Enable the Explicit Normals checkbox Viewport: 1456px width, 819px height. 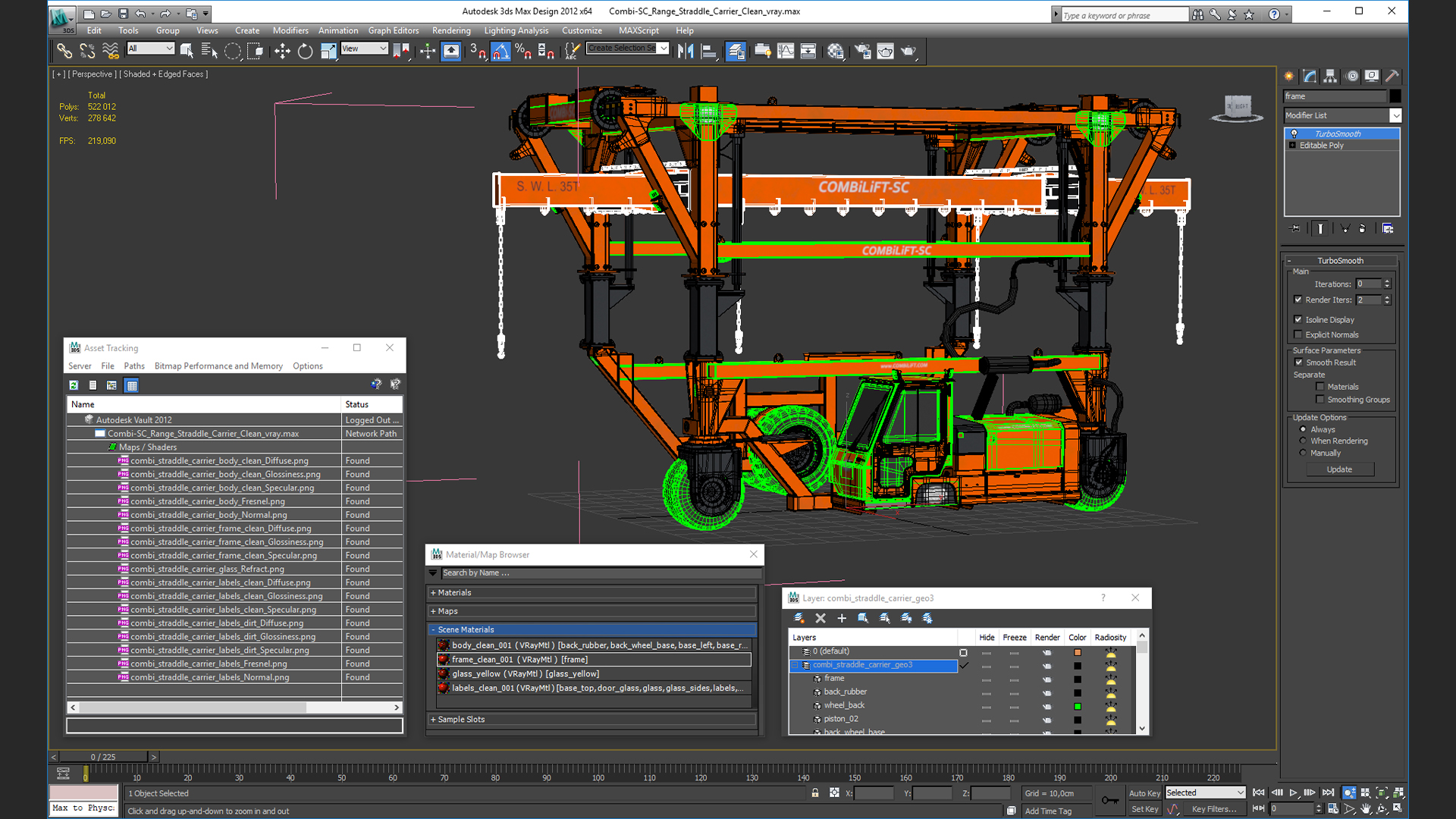click(x=1298, y=334)
